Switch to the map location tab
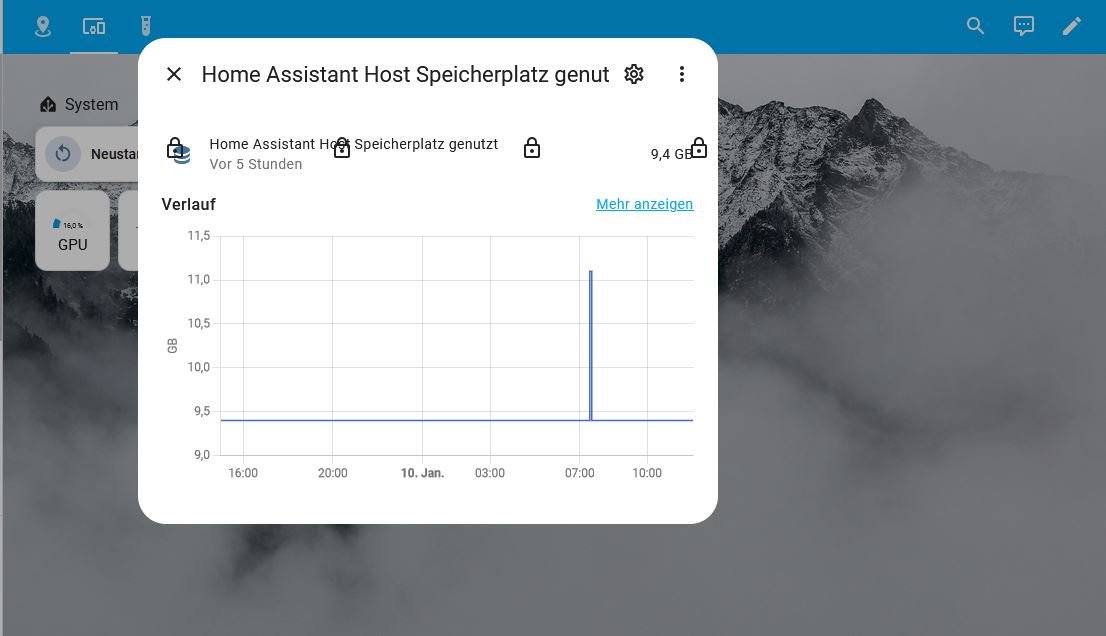The width and height of the screenshot is (1106, 636). point(43,27)
